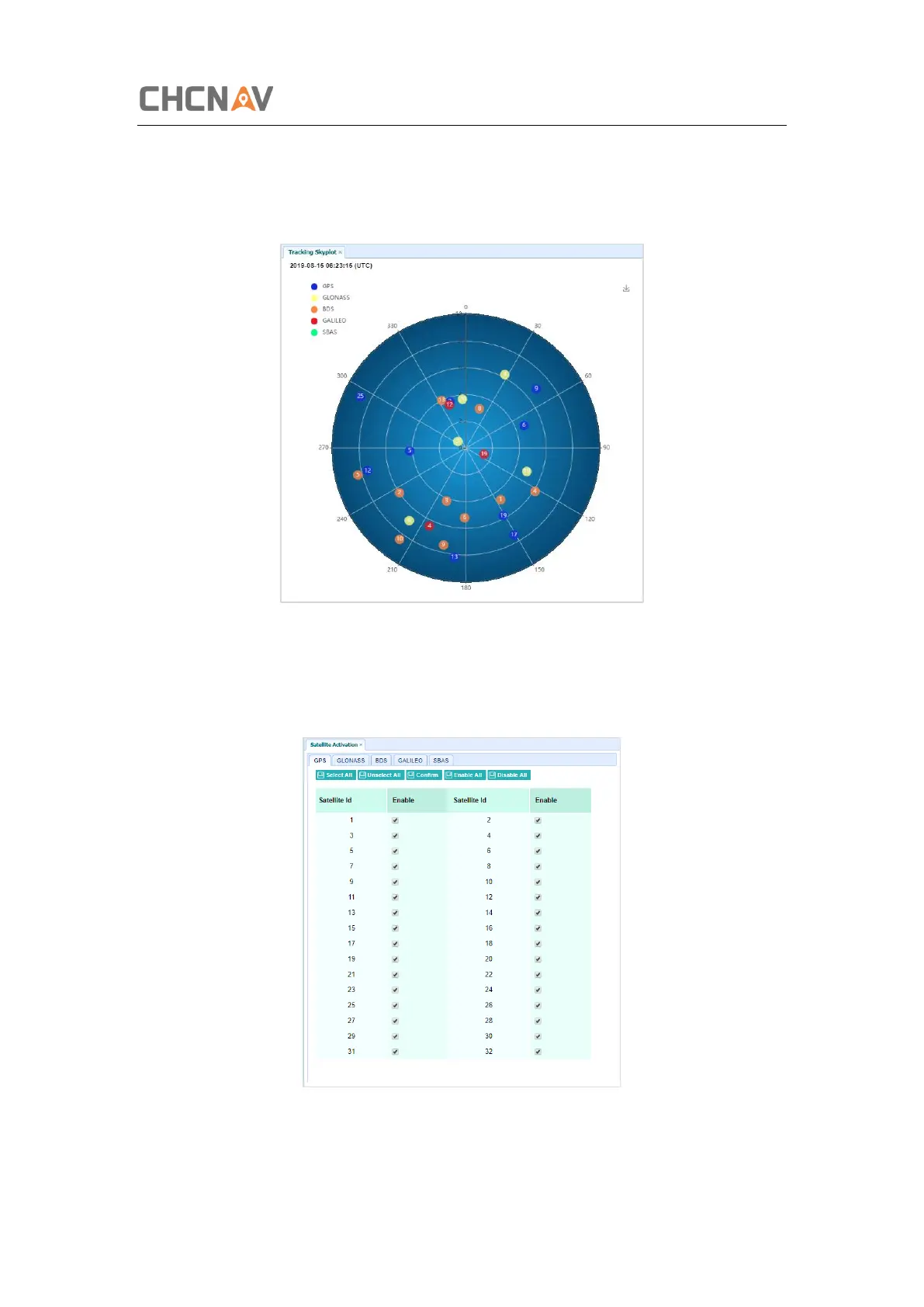This screenshot has width=924, height=1307.
Task: Click the Confirm button
Action: [x=424, y=775]
